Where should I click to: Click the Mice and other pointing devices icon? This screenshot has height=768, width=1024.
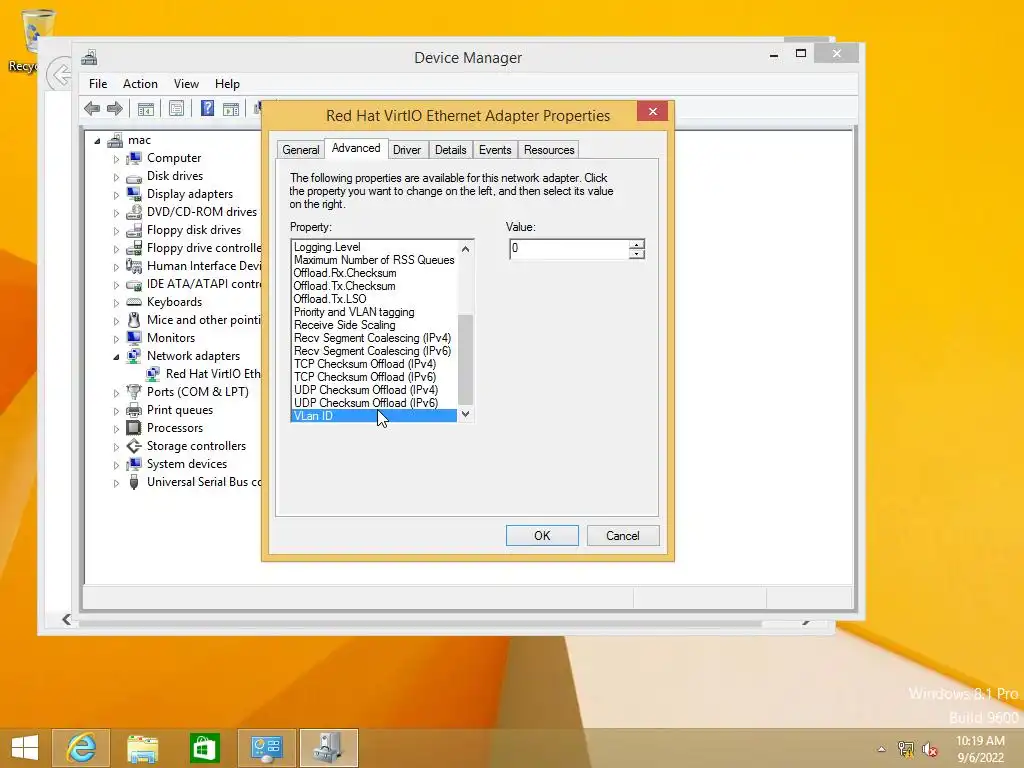134,320
